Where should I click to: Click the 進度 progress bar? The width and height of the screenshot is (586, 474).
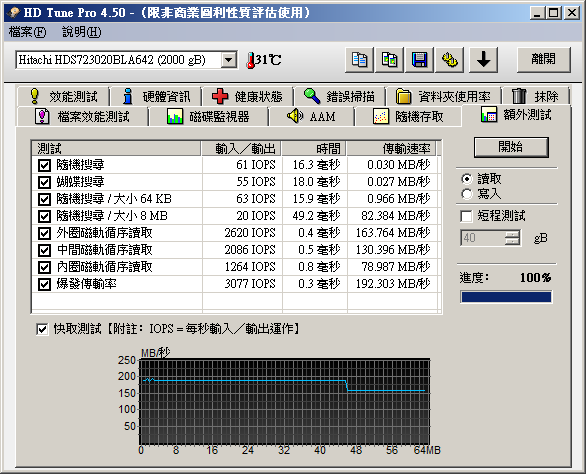(x=506, y=297)
